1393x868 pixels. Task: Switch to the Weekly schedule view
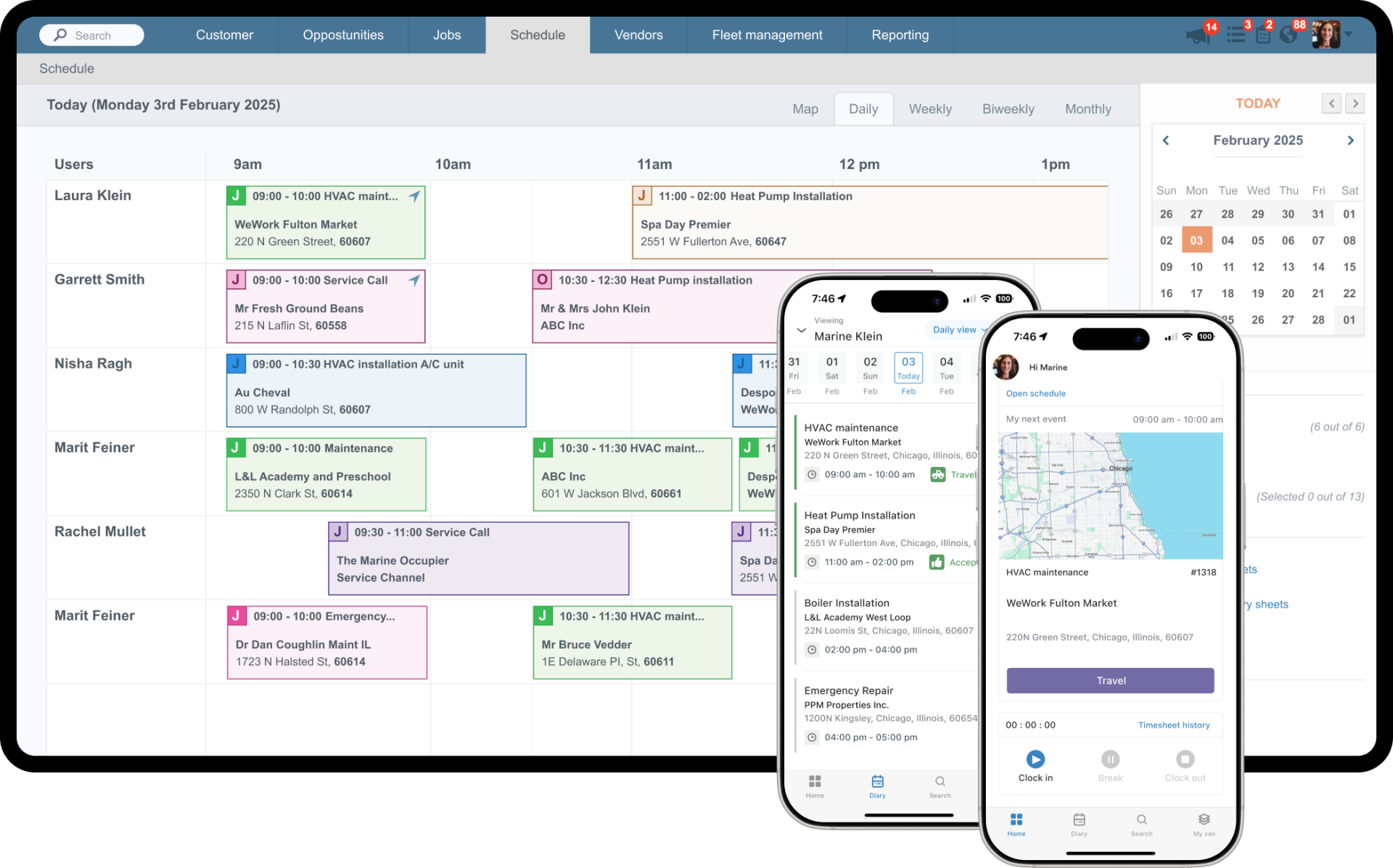point(930,108)
